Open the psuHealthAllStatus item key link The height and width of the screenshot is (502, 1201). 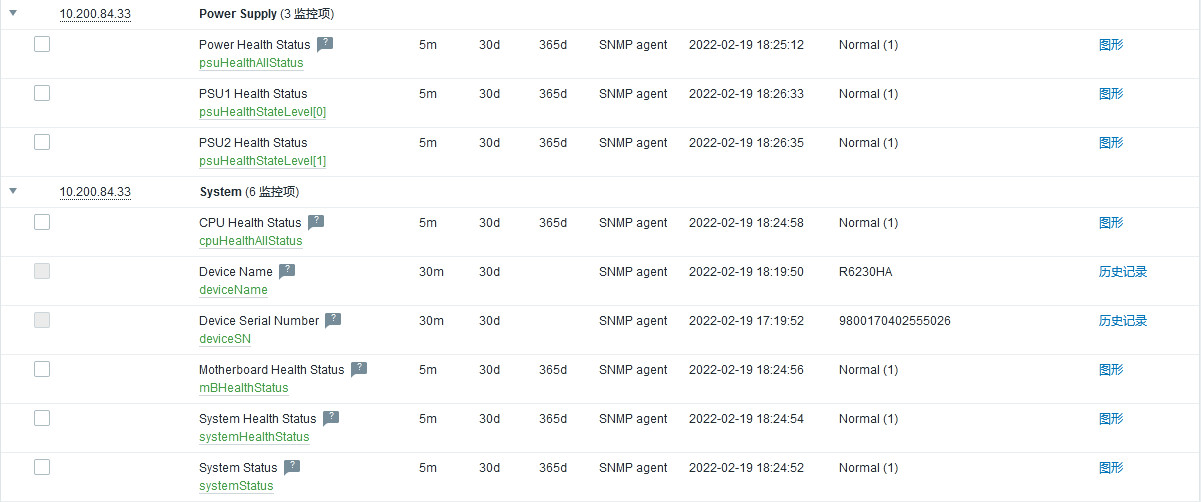pyautogui.click(x=251, y=63)
